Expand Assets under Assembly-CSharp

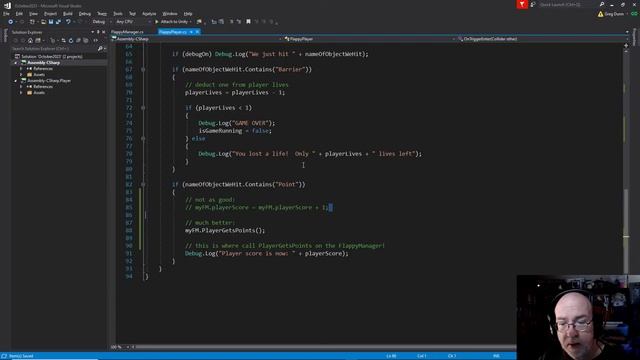tap(21, 75)
